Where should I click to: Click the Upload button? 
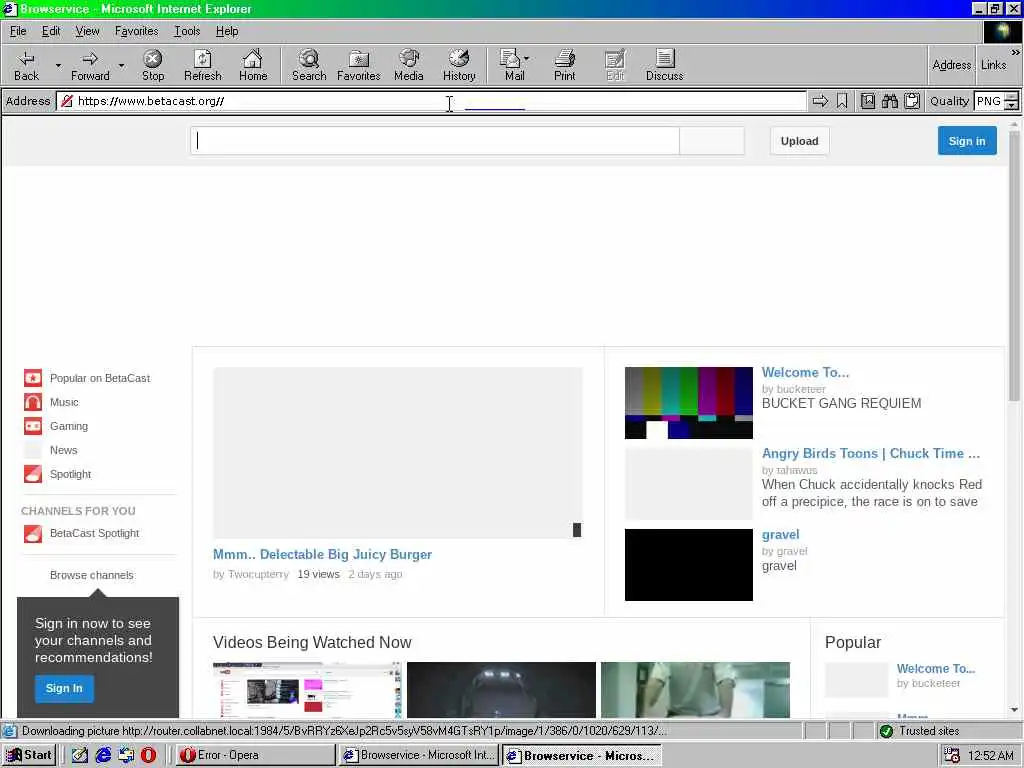point(799,141)
